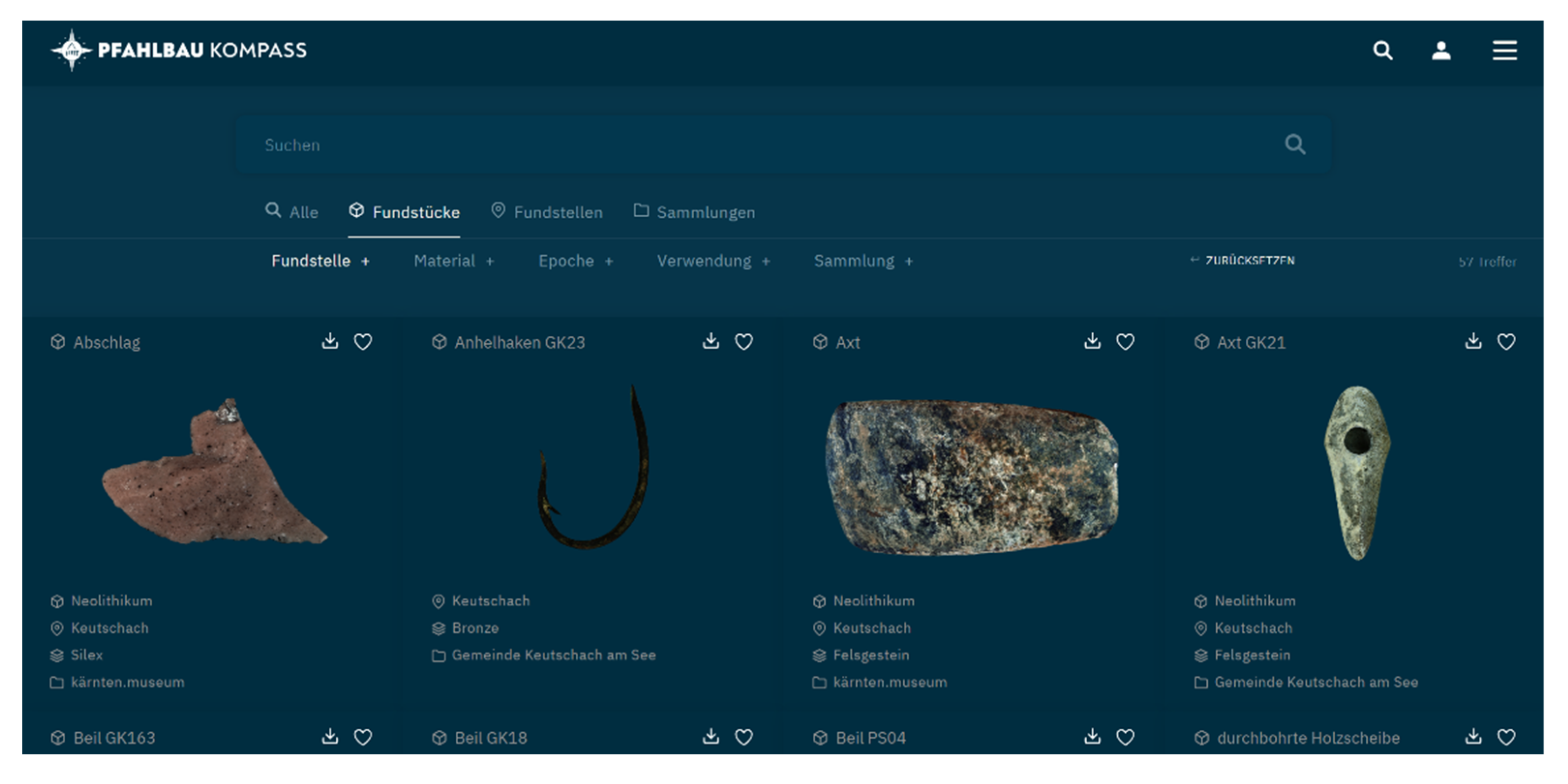
Task: Click the Zurücksetzen reset link
Action: (1243, 261)
